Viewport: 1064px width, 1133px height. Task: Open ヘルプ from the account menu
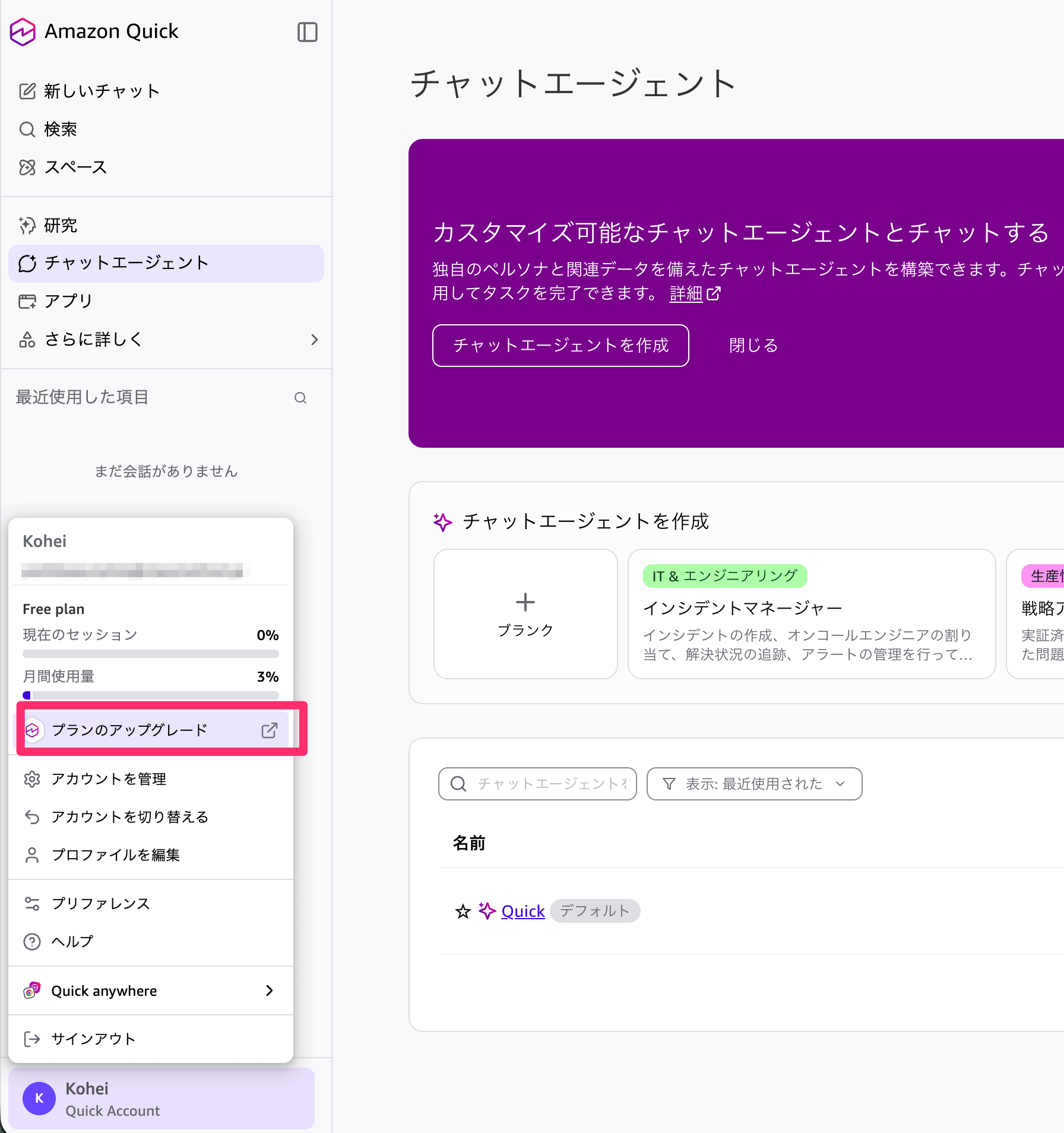[151, 941]
